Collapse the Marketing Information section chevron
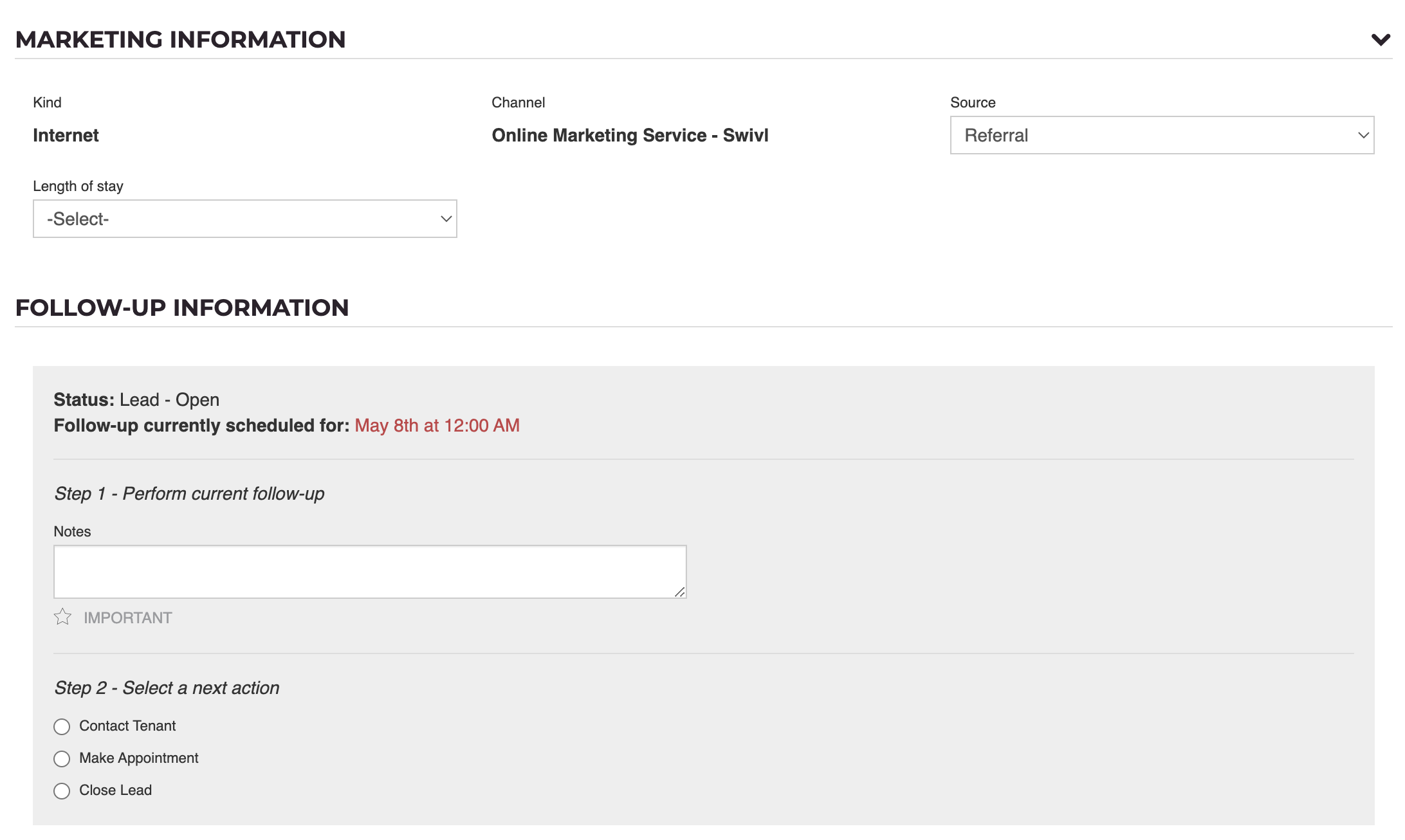The image size is (1405, 840). click(x=1381, y=40)
